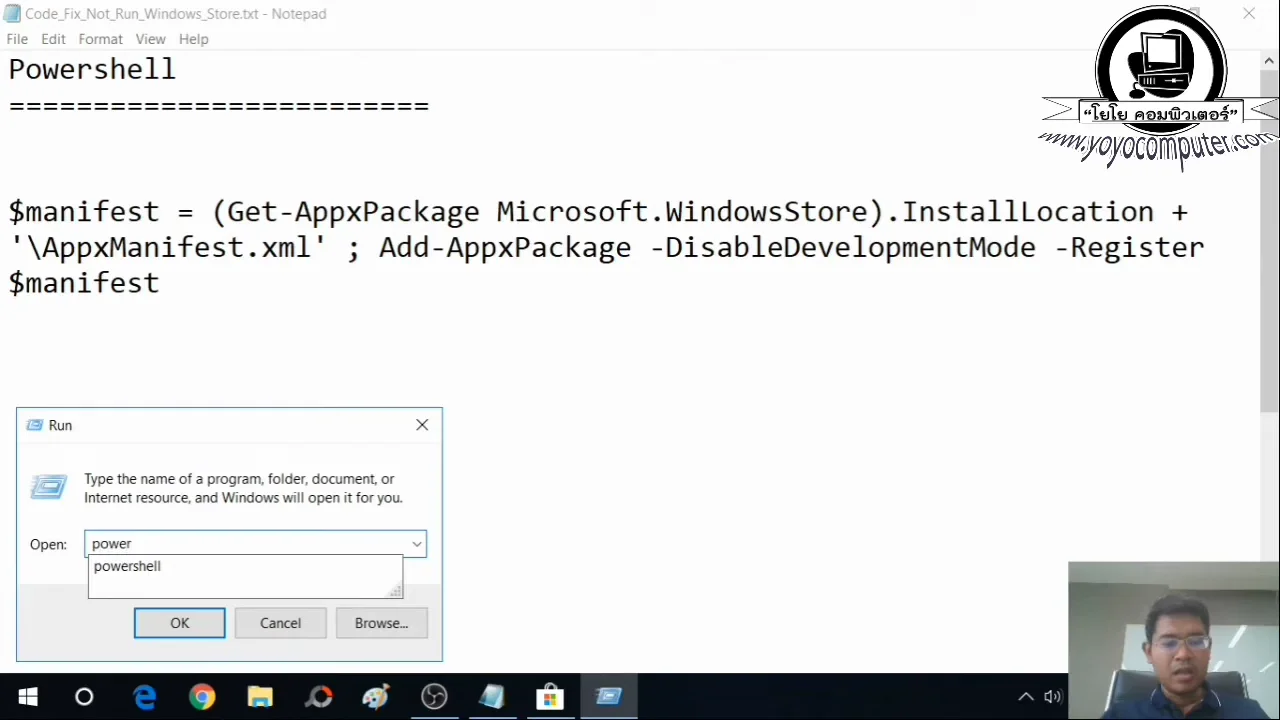Expand hidden icons in the system tray
This screenshot has height=720, width=1280.
click(x=1026, y=696)
